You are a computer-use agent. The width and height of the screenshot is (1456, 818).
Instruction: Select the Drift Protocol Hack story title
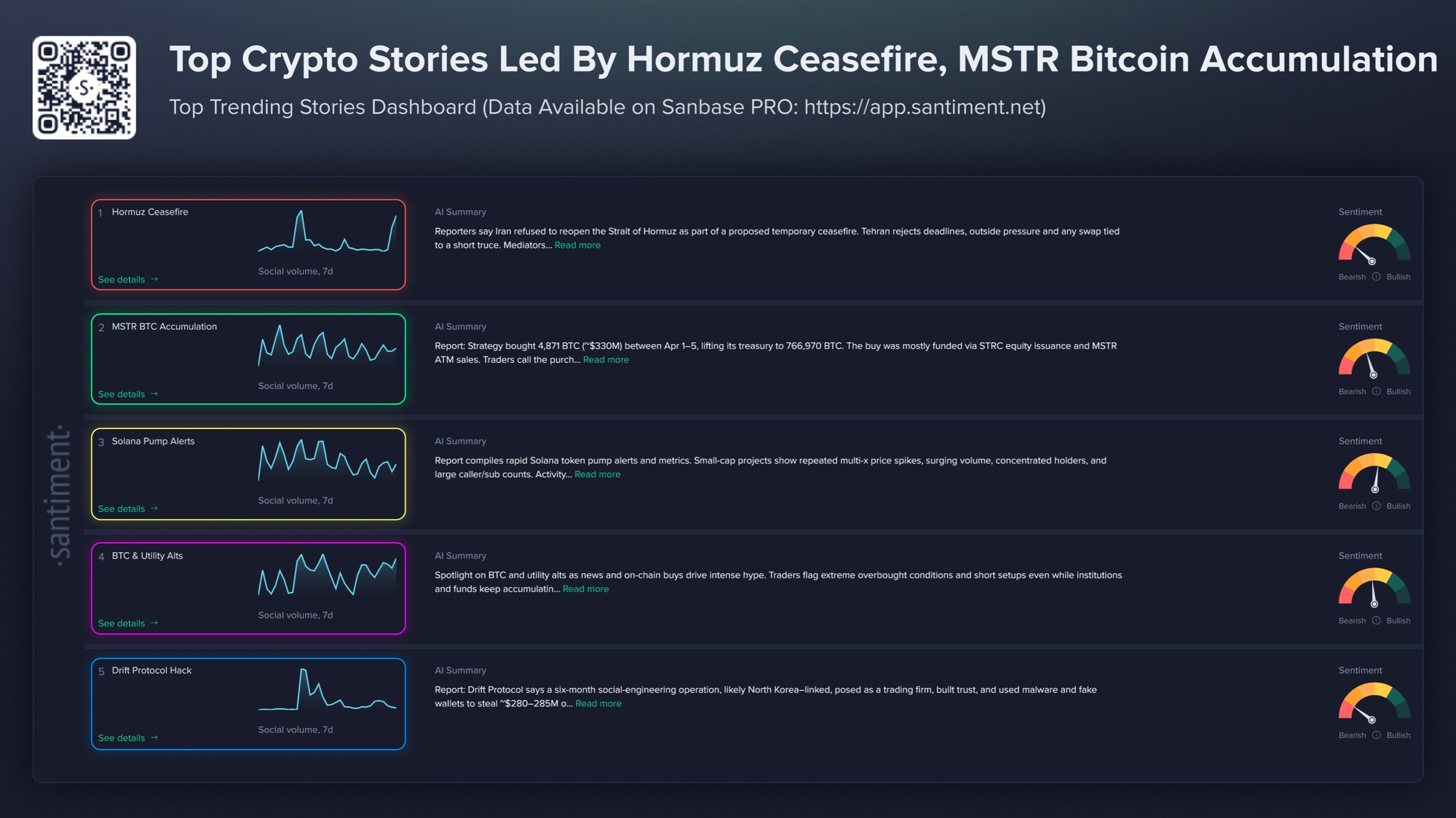point(151,670)
